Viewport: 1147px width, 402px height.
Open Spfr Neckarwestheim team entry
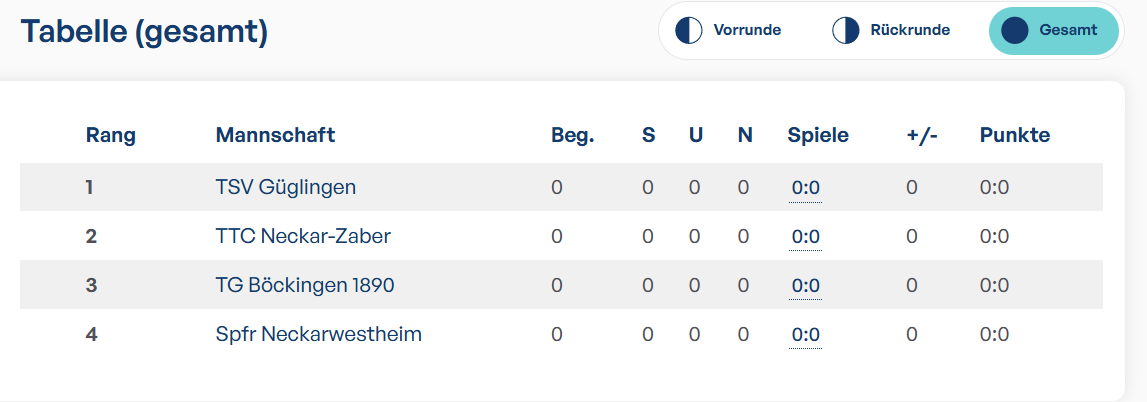pyautogui.click(x=319, y=335)
